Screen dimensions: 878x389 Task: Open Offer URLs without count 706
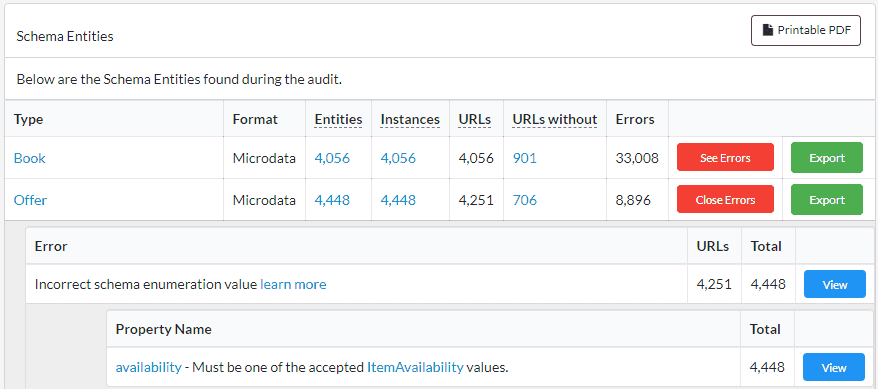[525, 200]
